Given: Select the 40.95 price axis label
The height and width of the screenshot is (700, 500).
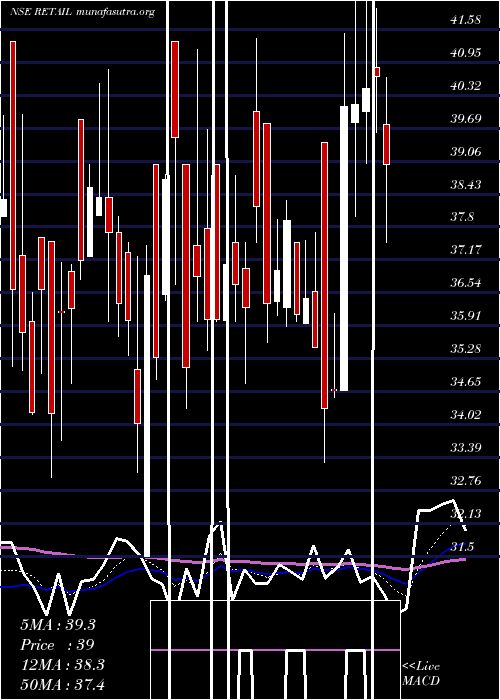Looking at the screenshot, I should click(466, 53).
